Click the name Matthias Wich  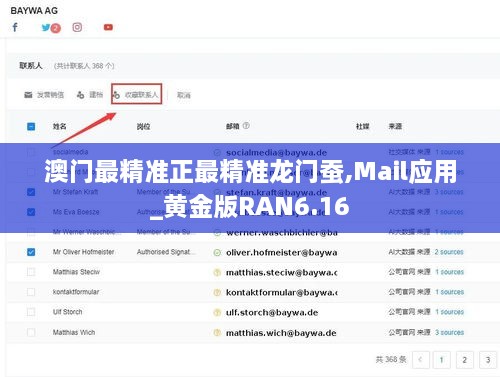(x=74, y=332)
